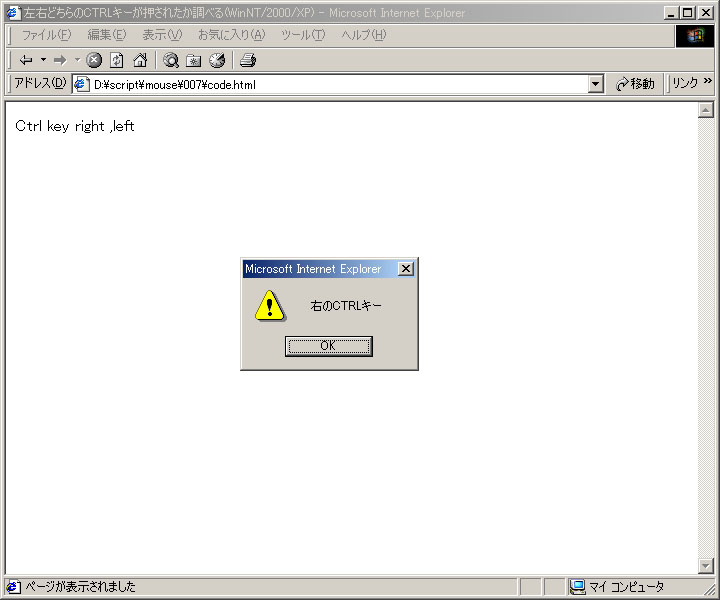The image size is (720, 600).
Task: Open the 表示(V) menu
Action: pyautogui.click(x=162, y=35)
